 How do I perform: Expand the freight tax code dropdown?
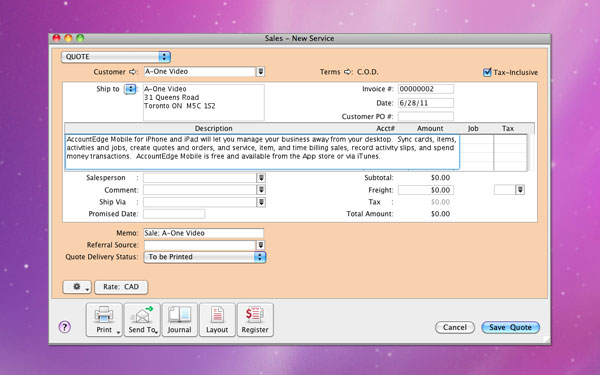[x=520, y=190]
